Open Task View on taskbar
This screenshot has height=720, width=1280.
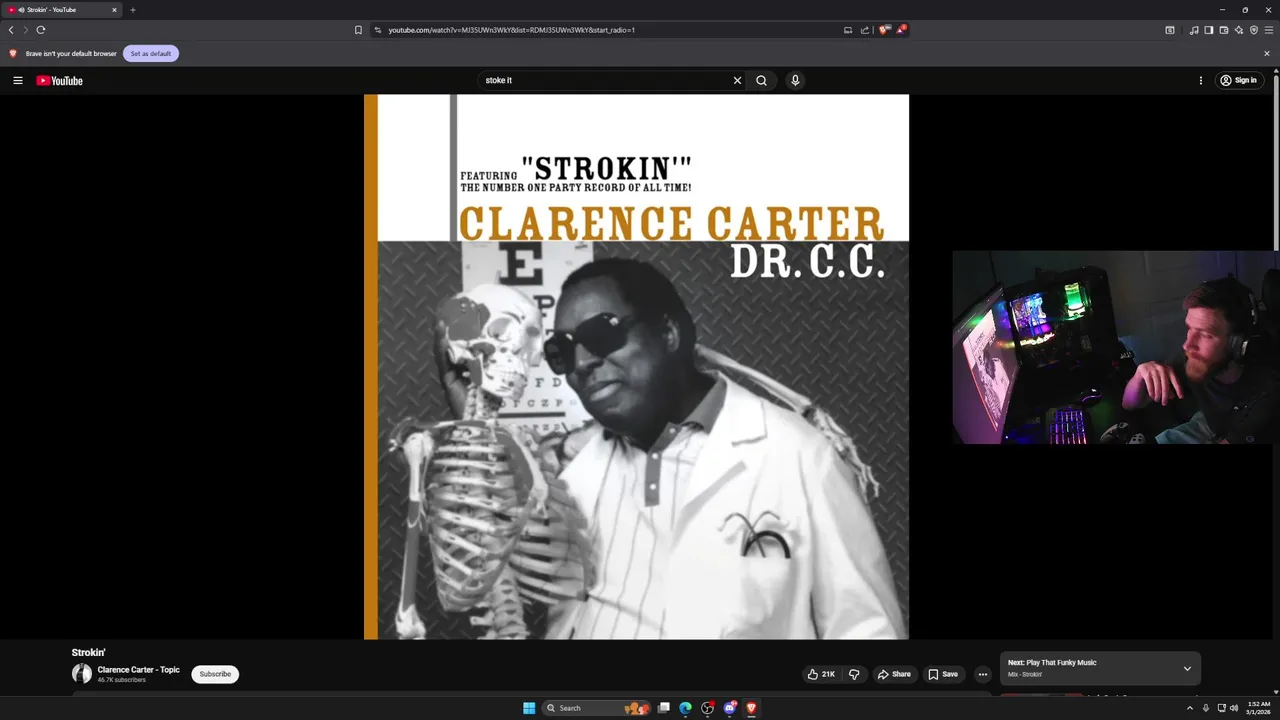click(663, 708)
